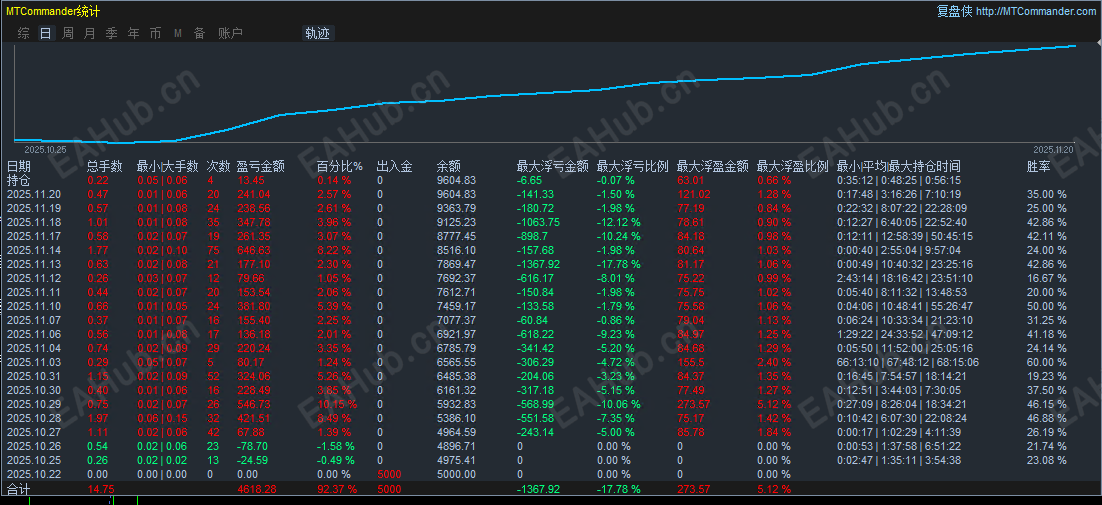Click loss amount -78.70
Screen dimensions: 1102x505
point(254,447)
